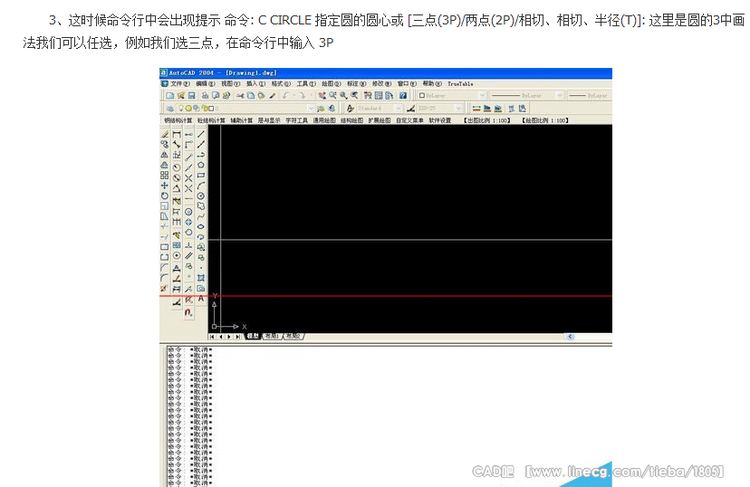Click the first-tab navigation arrow

[x=212, y=337]
